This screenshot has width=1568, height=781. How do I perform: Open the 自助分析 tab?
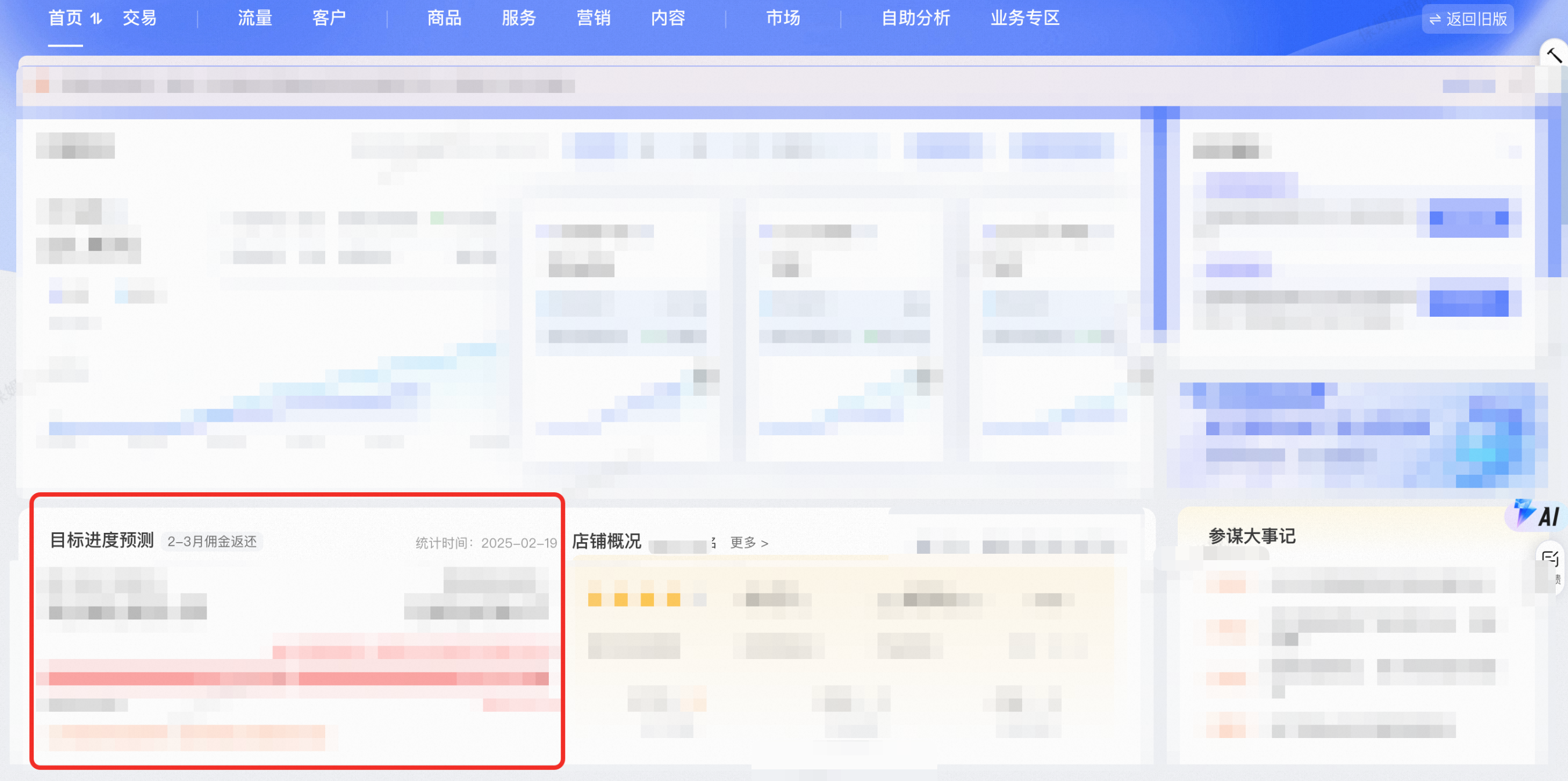[x=915, y=18]
